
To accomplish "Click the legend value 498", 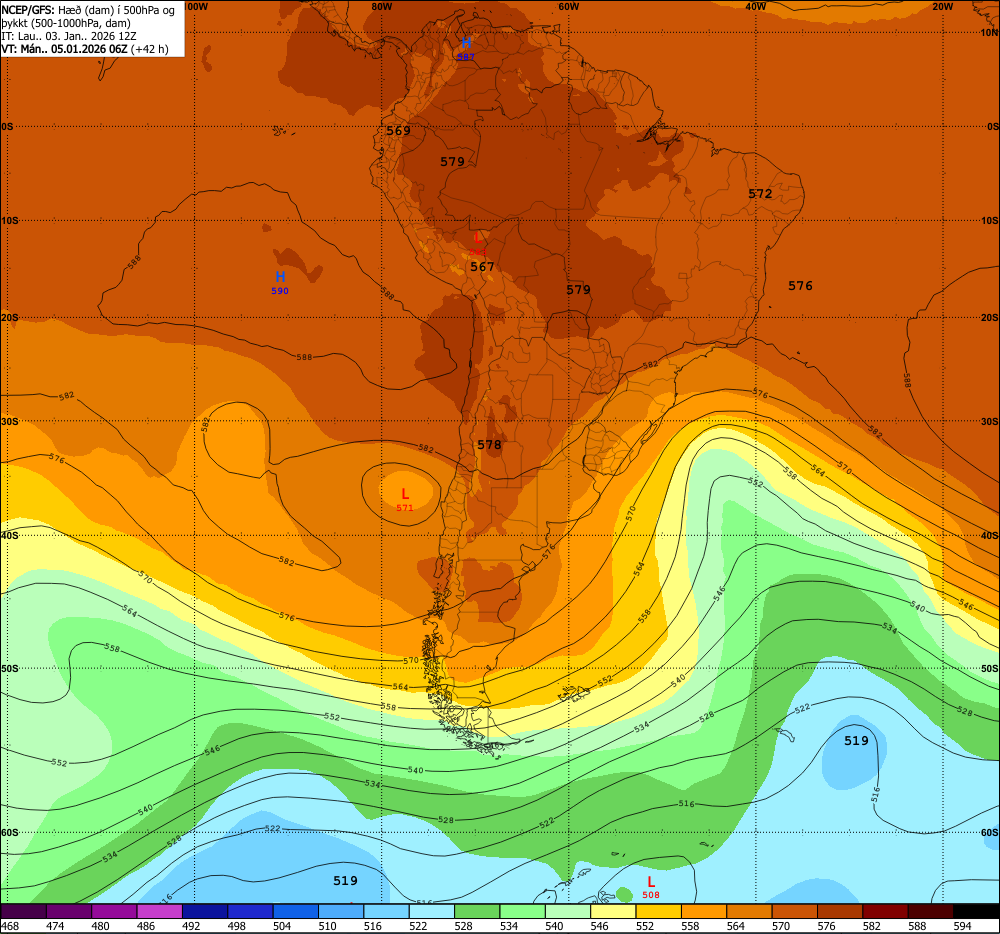I will pos(237,926).
